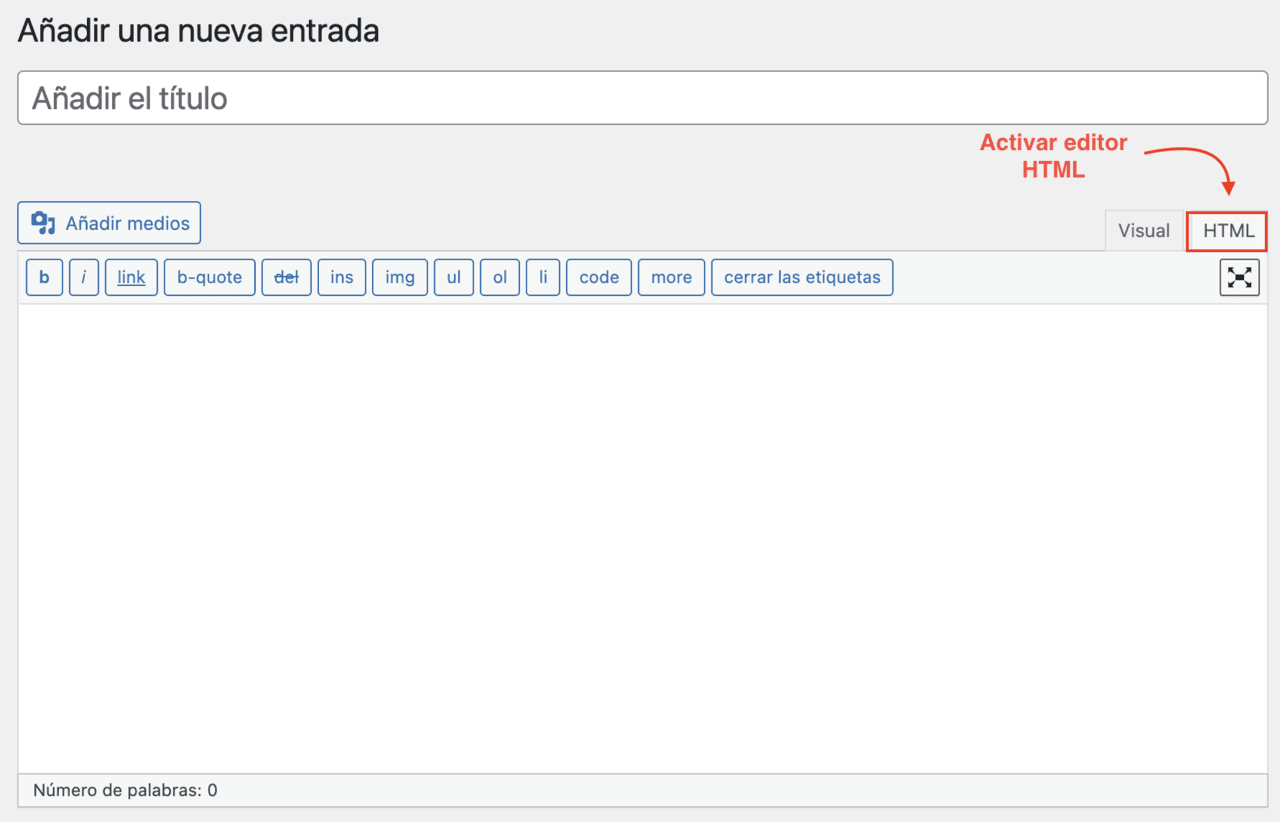Insert a blockquote using b-quote
1280x822 pixels.
pyautogui.click(x=209, y=277)
